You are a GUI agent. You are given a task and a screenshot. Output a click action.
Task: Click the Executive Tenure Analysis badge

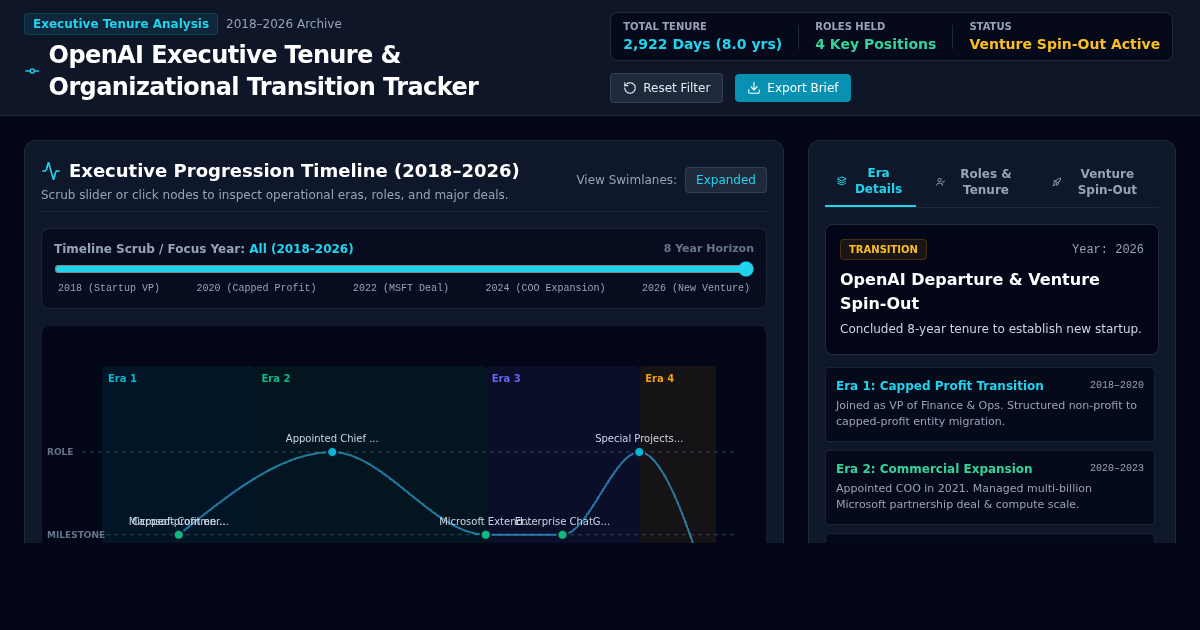point(121,24)
